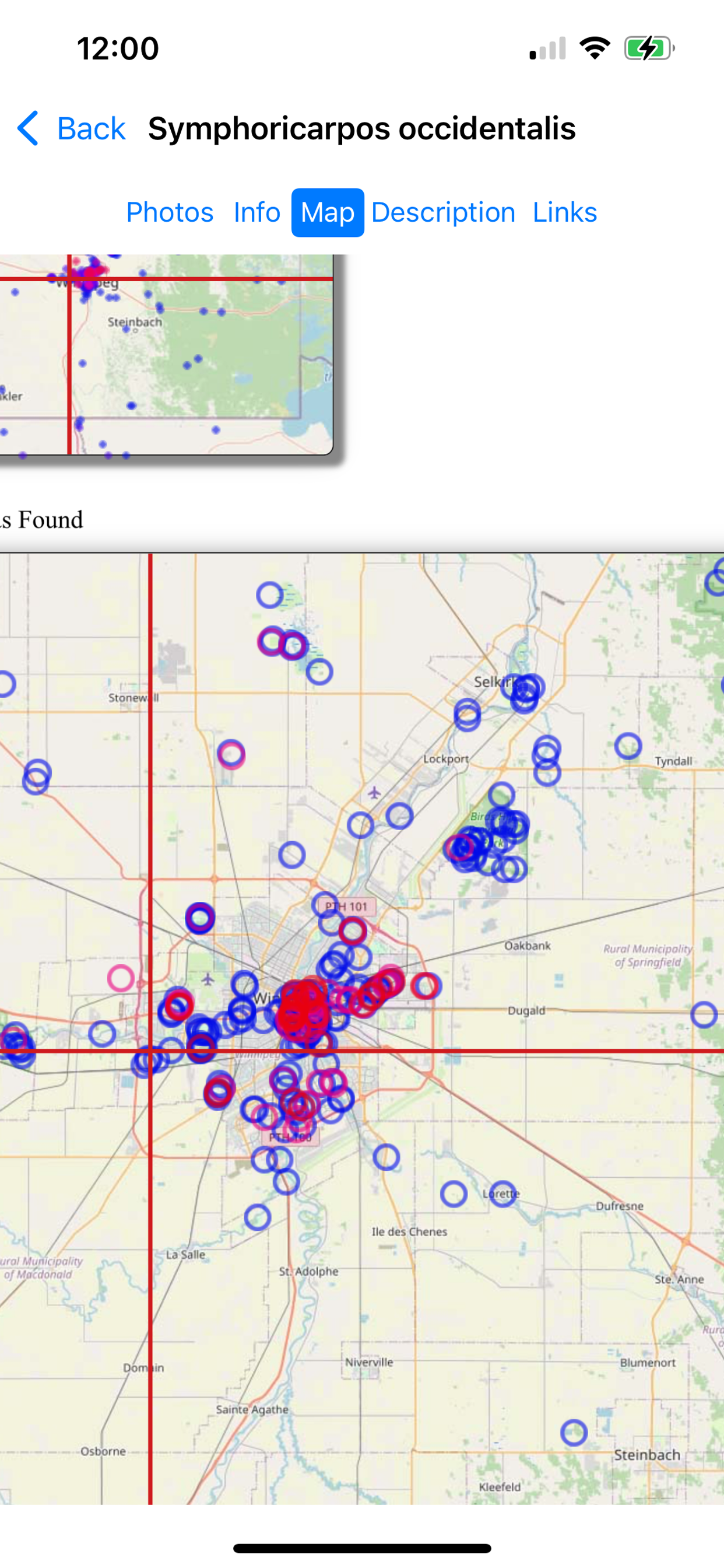Click the Lockport label on the map
Viewport: 724px width, 1568px height.
[x=446, y=759]
